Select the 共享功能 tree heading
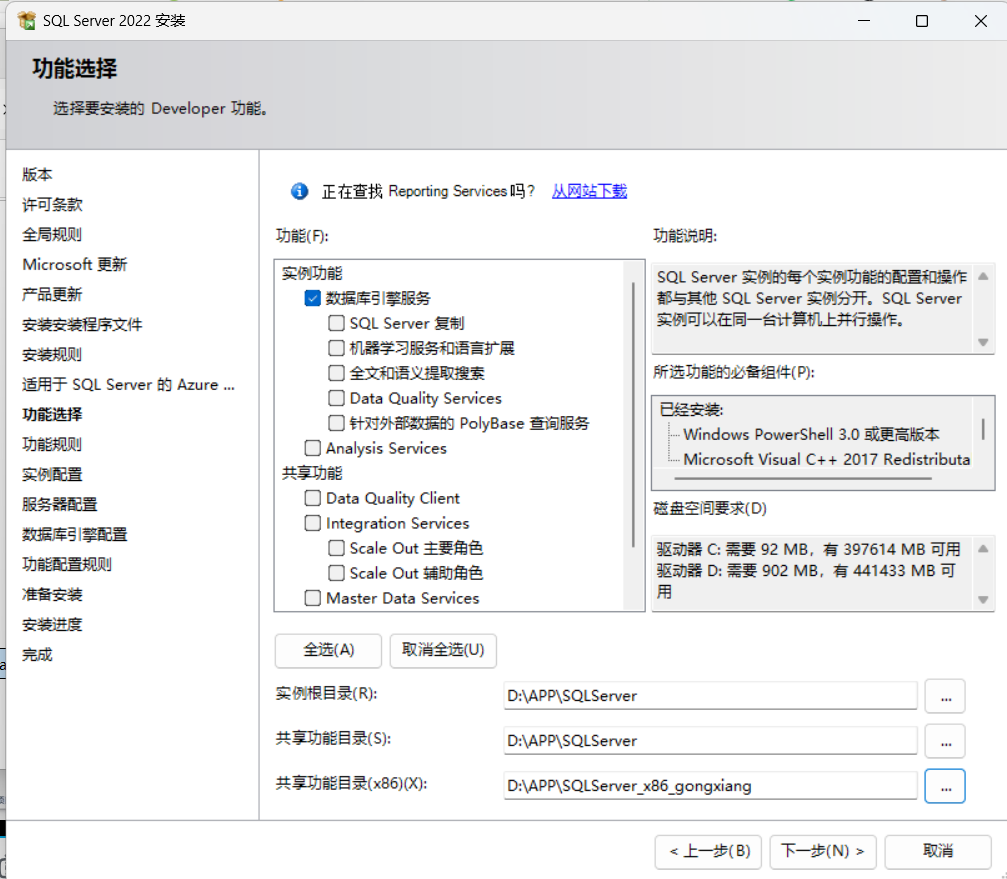Image resolution: width=1007 pixels, height=879 pixels. pyautogui.click(x=312, y=473)
